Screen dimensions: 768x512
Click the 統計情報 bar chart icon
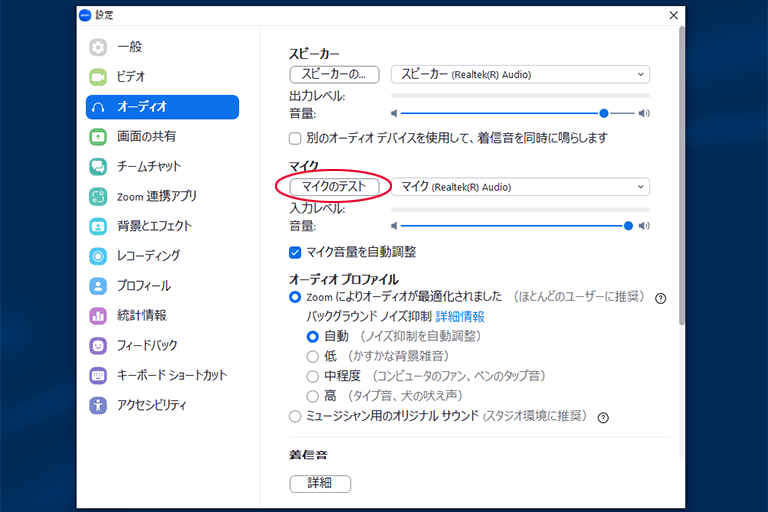(x=98, y=316)
